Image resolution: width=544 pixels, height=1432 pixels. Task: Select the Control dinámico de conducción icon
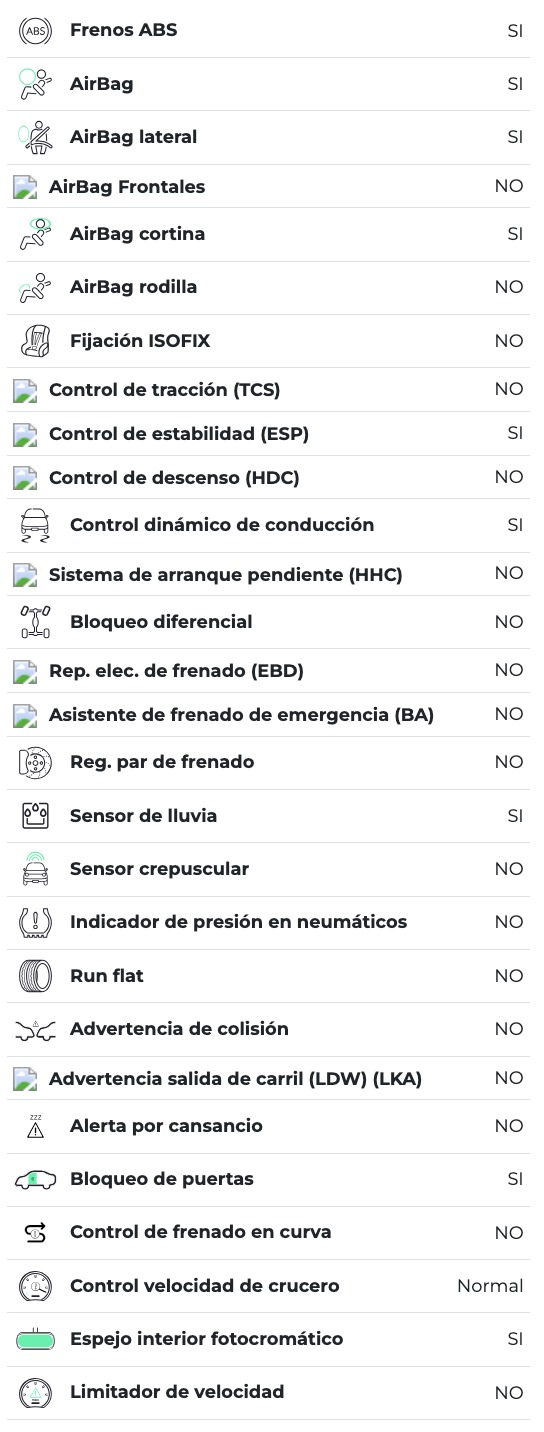point(35,525)
